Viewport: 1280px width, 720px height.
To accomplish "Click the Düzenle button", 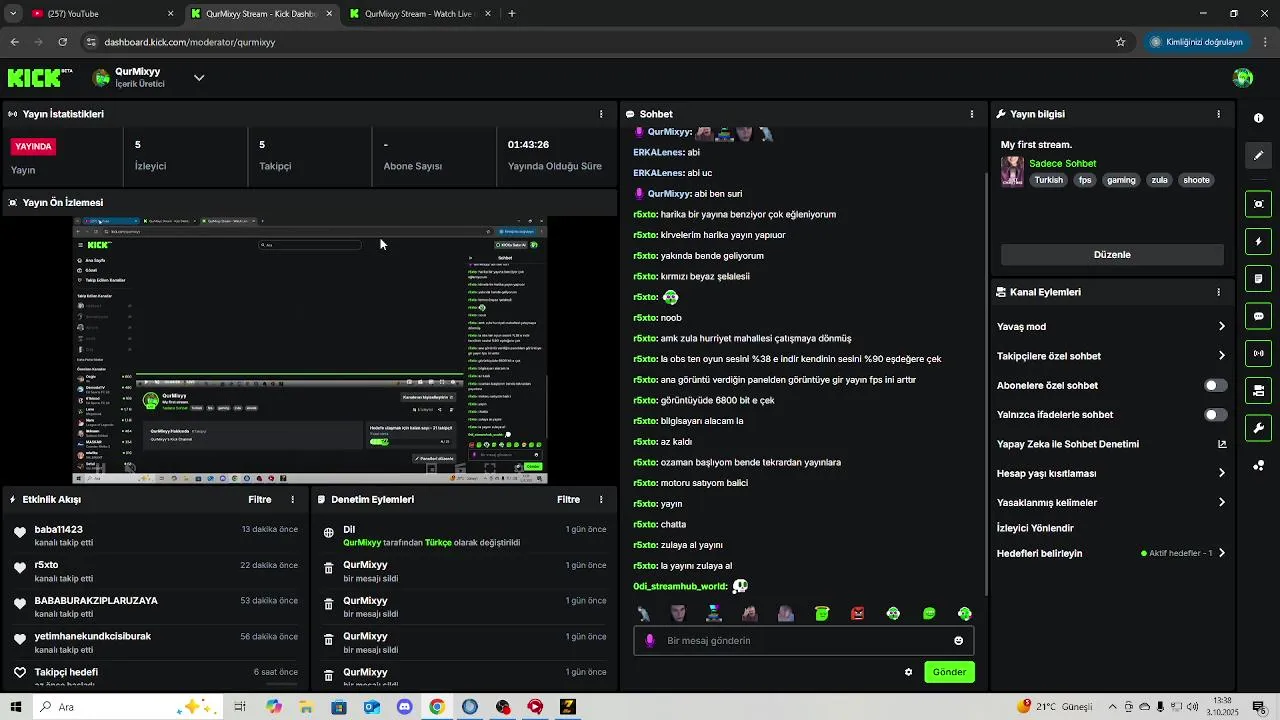I will pyautogui.click(x=1112, y=255).
